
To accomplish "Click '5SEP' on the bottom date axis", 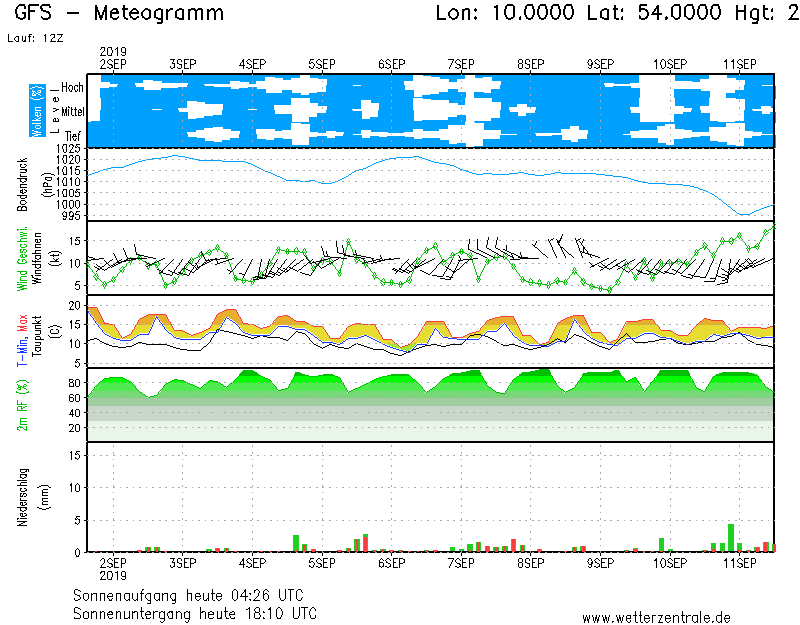I will 322,563.
